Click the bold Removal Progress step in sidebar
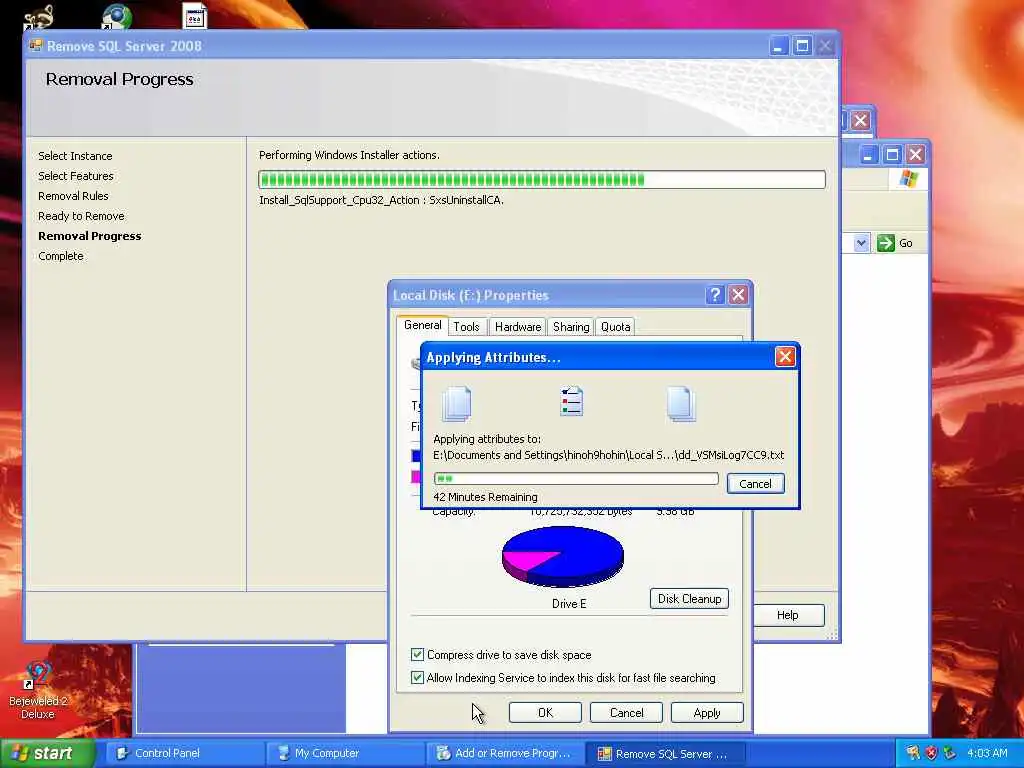 89,236
